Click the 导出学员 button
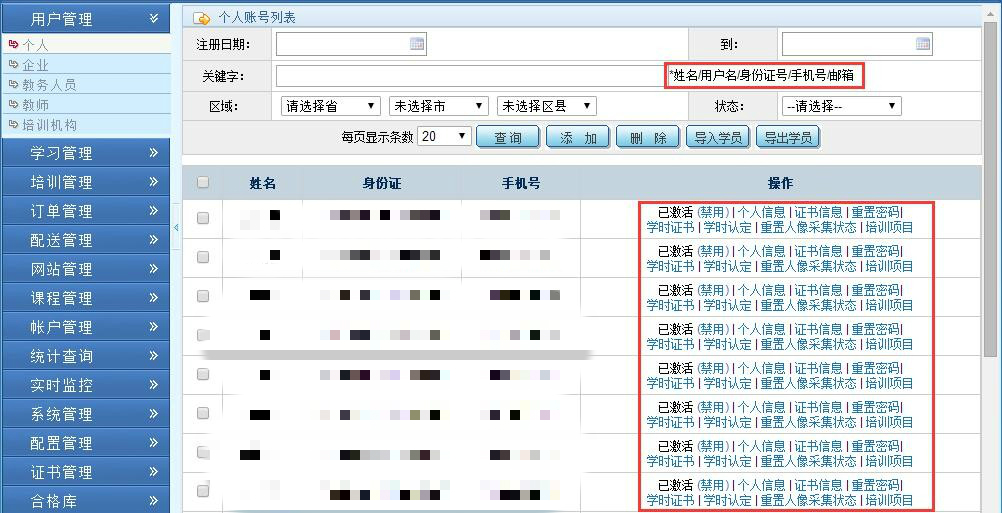Screen dimensions: 1002x513 [x=788, y=137]
